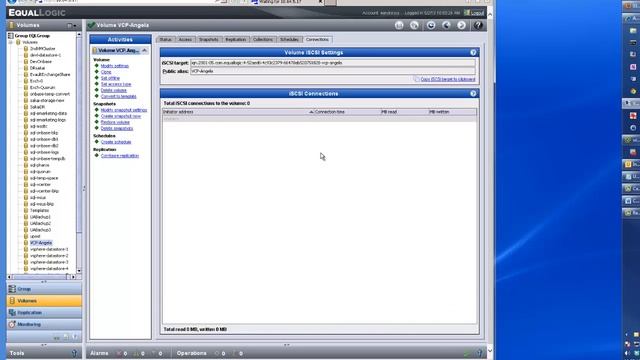The height and width of the screenshot is (360, 640).
Task: Click the Monitoring navigation icon
Action: click(x=12, y=324)
